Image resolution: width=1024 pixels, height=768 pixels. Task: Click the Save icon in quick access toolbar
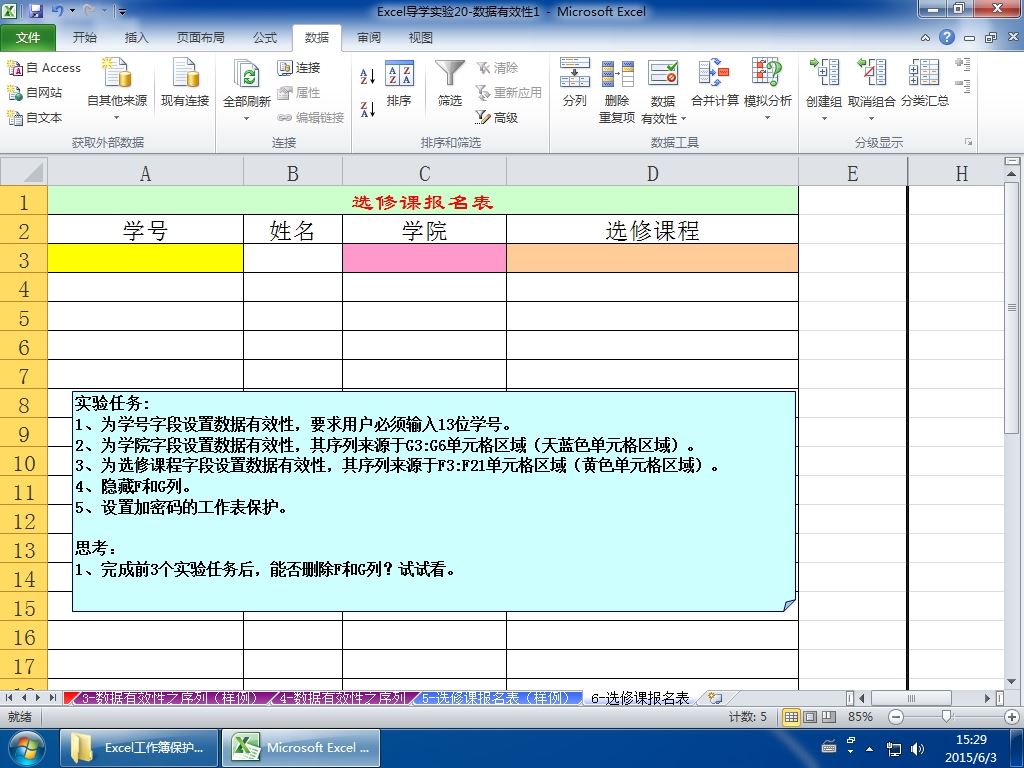click(x=35, y=11)
